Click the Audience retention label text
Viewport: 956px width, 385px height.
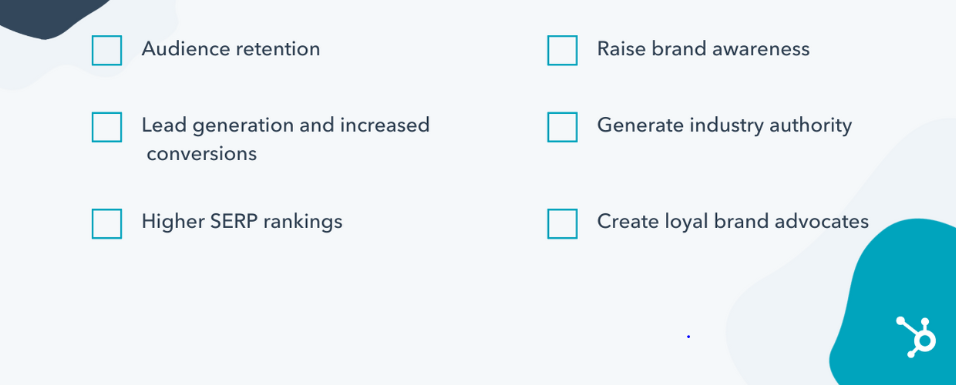(230, 49)
